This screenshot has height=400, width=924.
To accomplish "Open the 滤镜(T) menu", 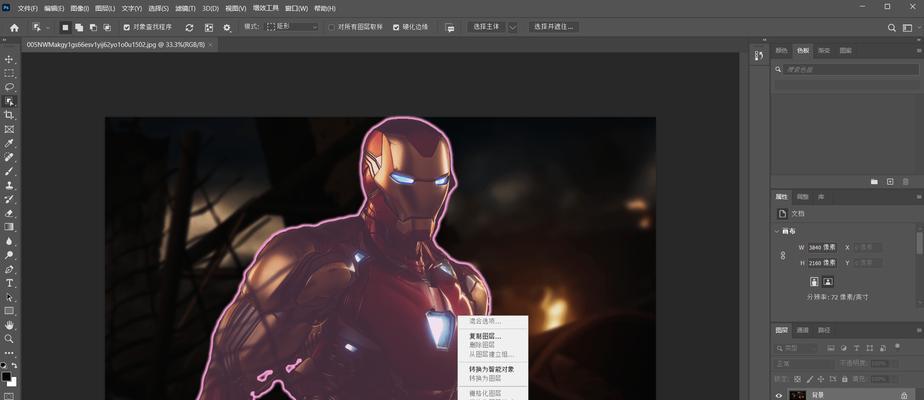I will coord(185,9).
